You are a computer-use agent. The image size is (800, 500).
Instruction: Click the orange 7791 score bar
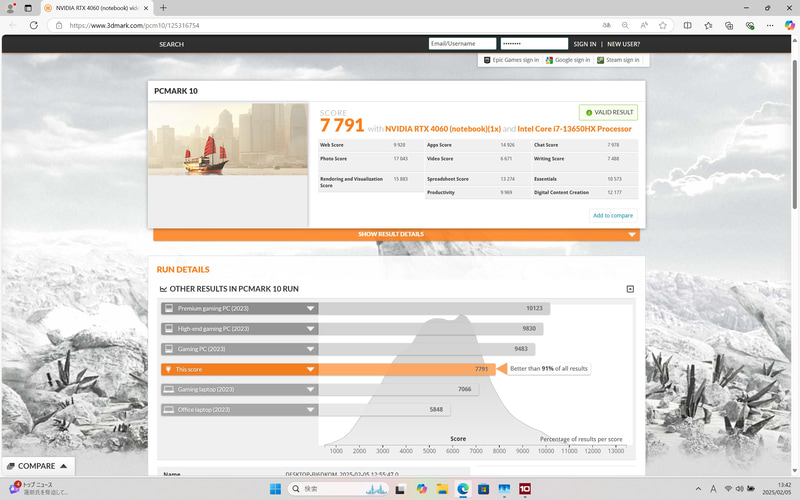pos(407,369)
